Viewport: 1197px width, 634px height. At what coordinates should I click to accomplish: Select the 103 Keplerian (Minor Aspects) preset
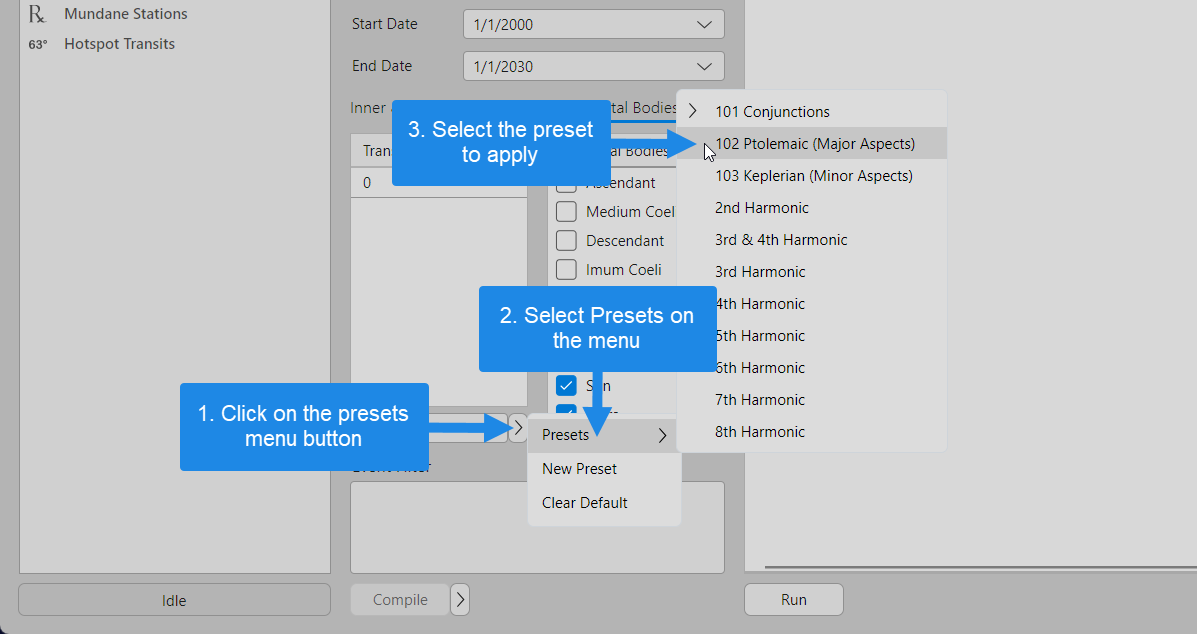click(x=812, y=175)
